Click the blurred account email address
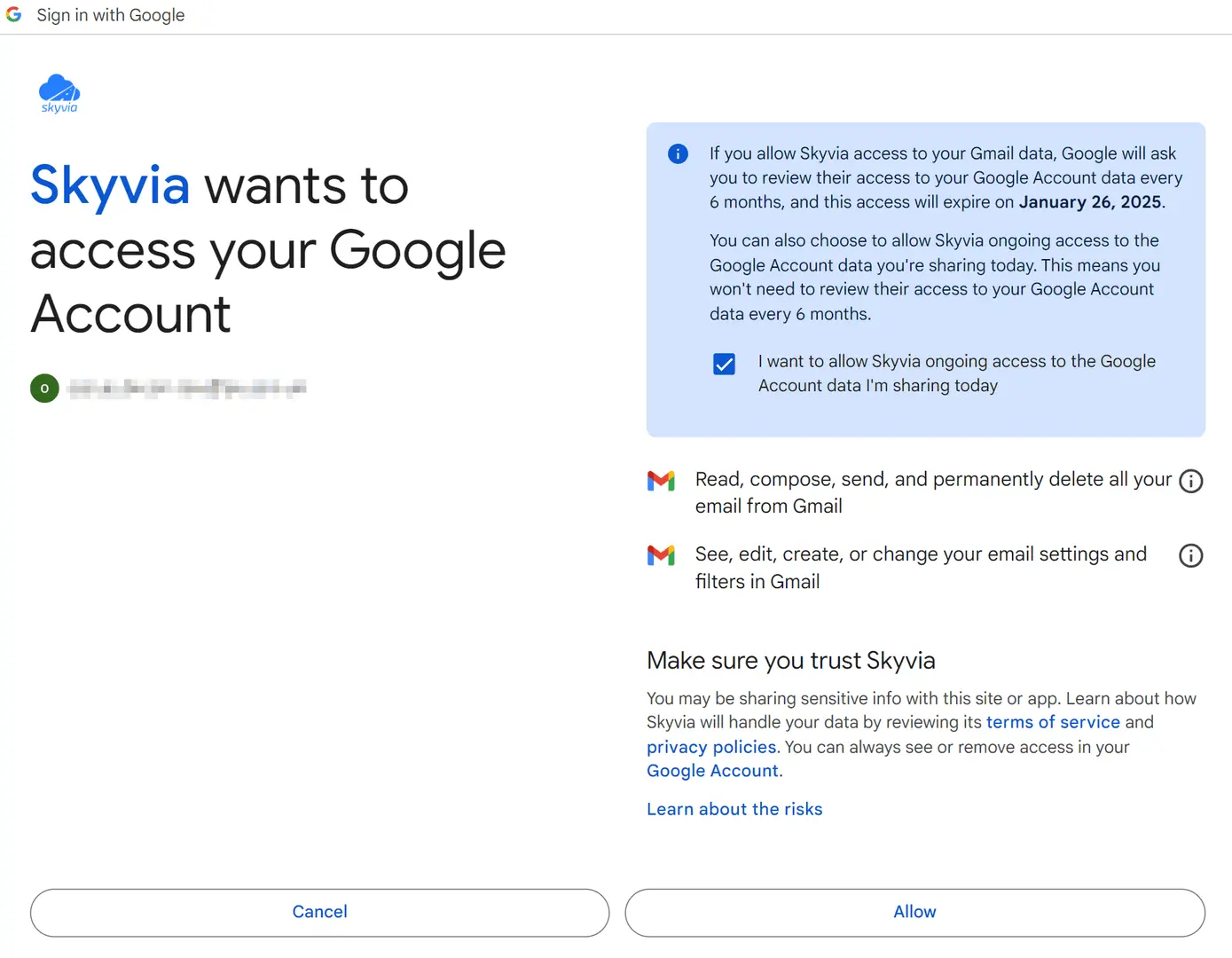Image resolution: width=1232 pixels, height=958 pixels. click(x=187, y=388)
